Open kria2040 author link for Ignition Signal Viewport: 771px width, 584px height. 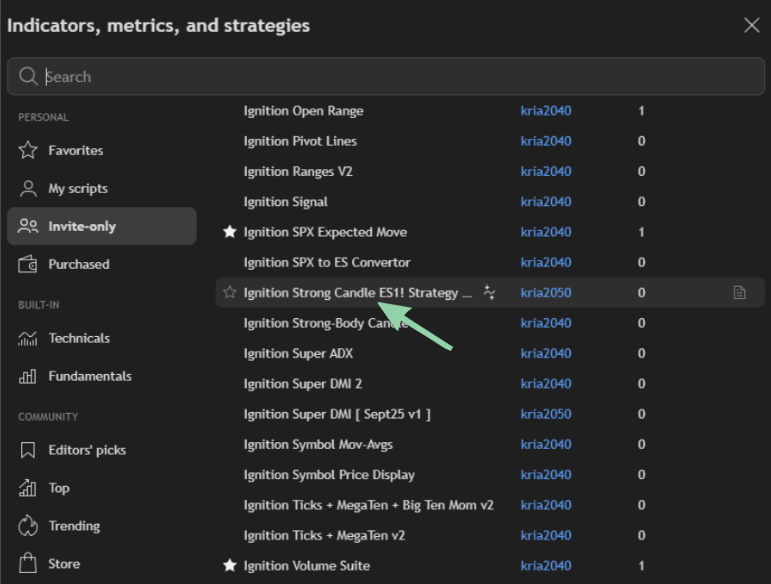point(546,202)
